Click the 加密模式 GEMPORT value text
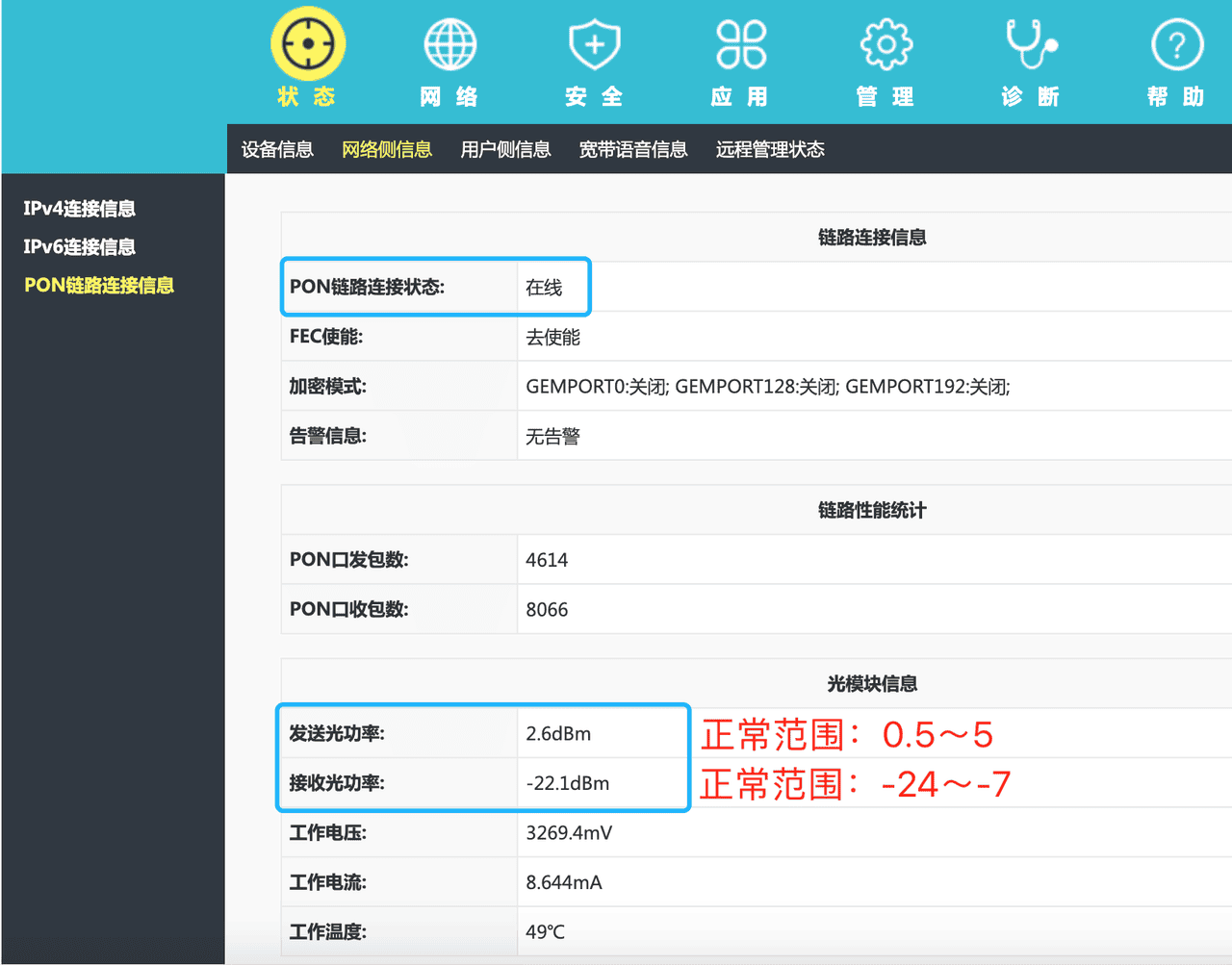Image resolution: width=1232 pixels, height=965 pixels. [767, 387]
